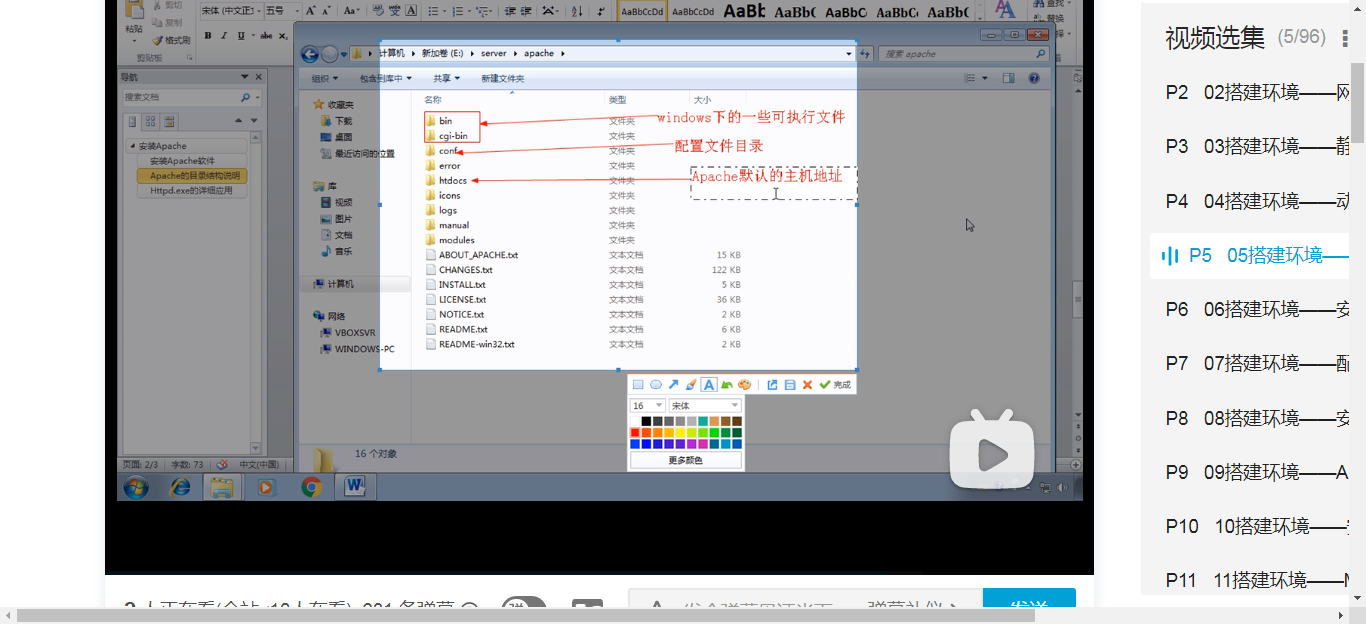Open playlist item P6 06搭建环境
The width and height of the screenshot is (1366, 624).
click(1257, 309)
